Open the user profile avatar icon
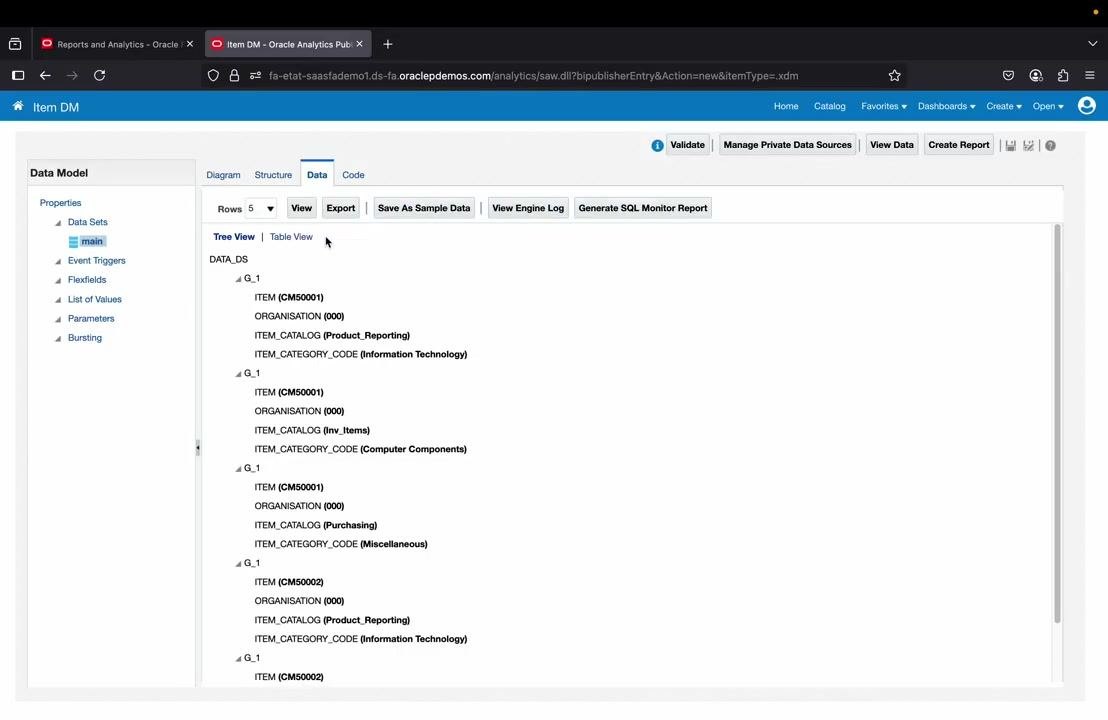The image size is (1108, 720). [x=1086, y=106]
